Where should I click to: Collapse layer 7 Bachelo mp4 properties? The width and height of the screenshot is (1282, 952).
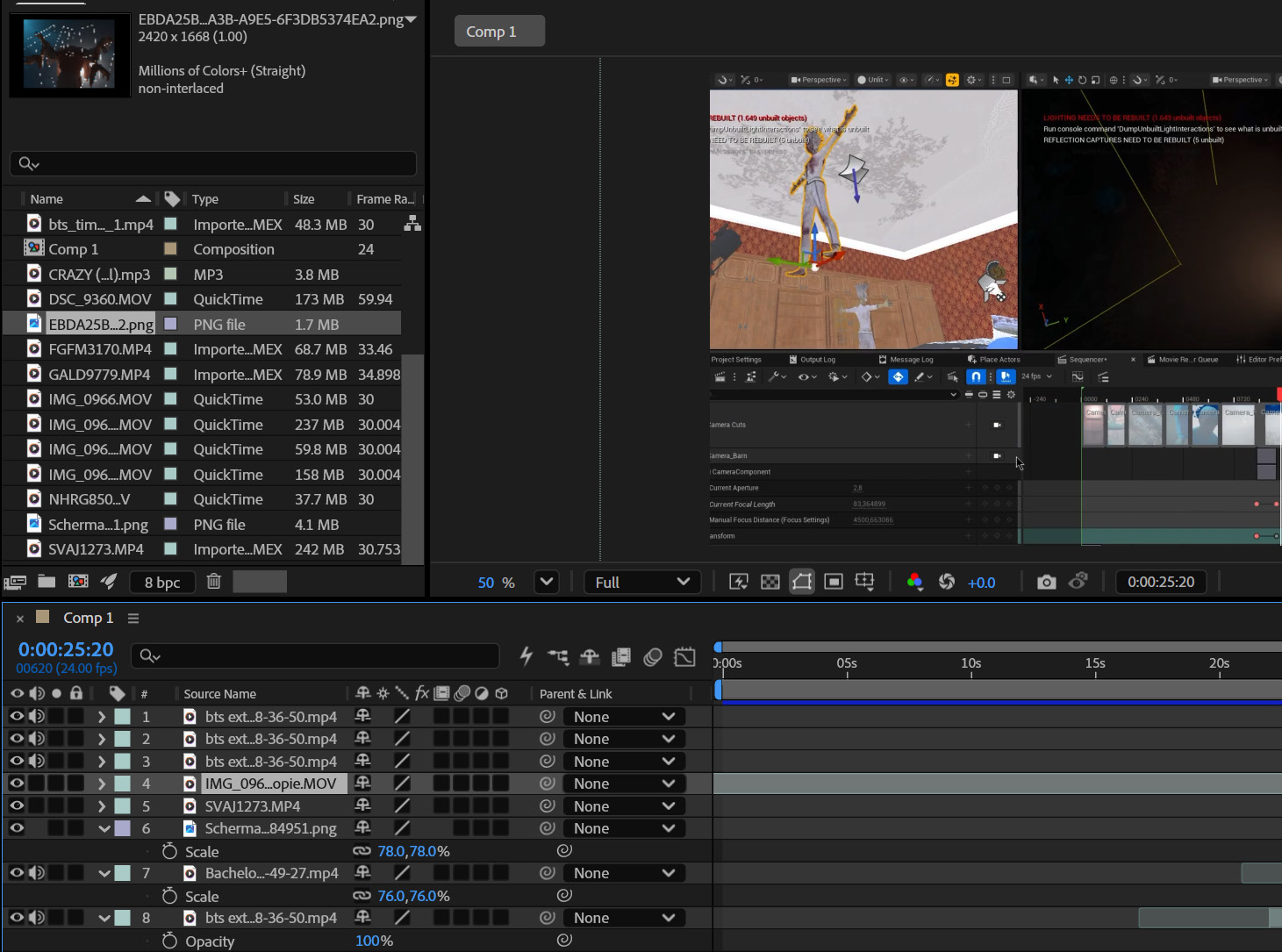(x=104, y=873)
